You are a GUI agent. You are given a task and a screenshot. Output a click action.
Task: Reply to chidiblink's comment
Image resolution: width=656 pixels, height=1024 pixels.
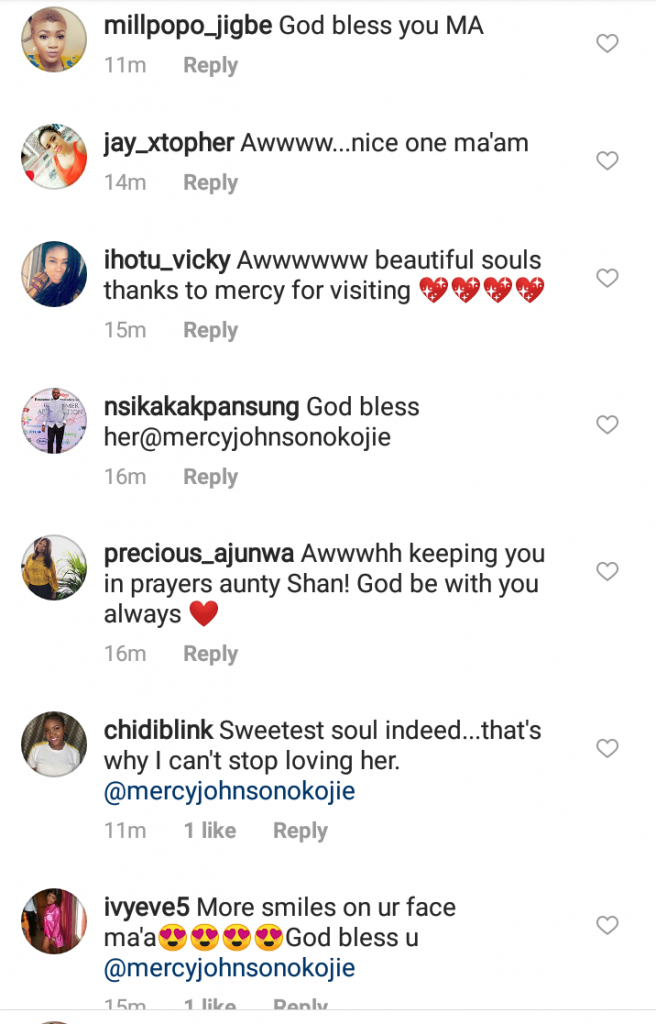click(x=300, y=831)
